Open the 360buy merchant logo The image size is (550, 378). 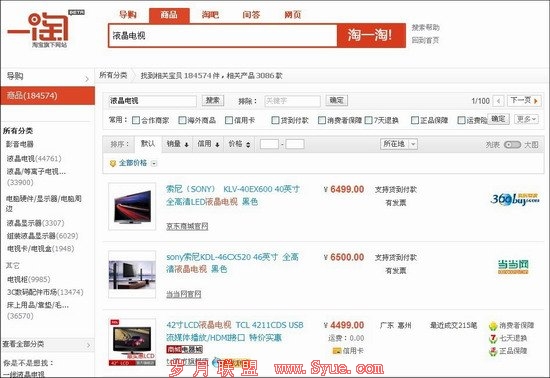(515, 199)
